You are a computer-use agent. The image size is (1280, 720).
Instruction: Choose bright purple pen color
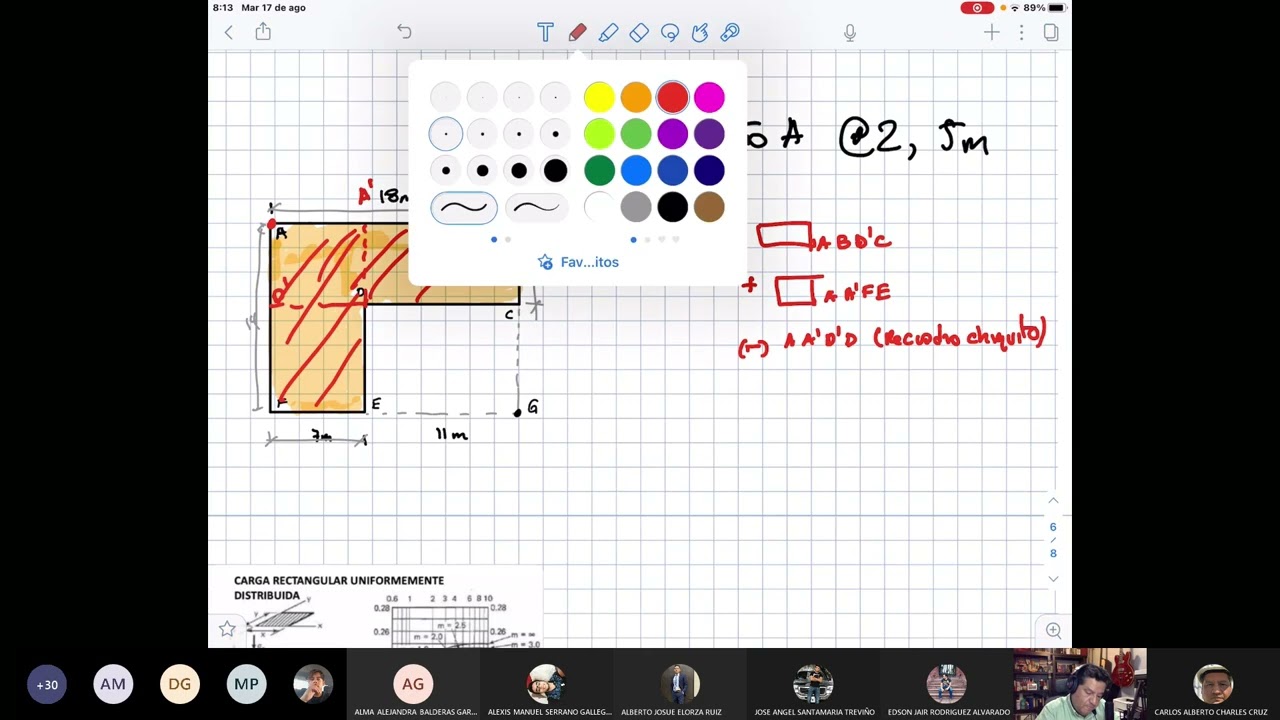(x=672, y=134)
